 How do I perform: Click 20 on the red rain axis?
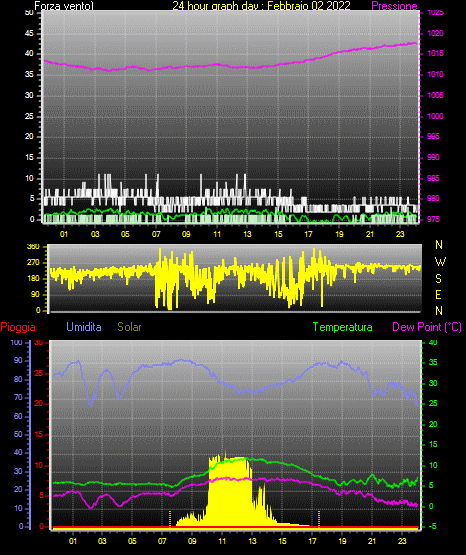tap(39, 404)
